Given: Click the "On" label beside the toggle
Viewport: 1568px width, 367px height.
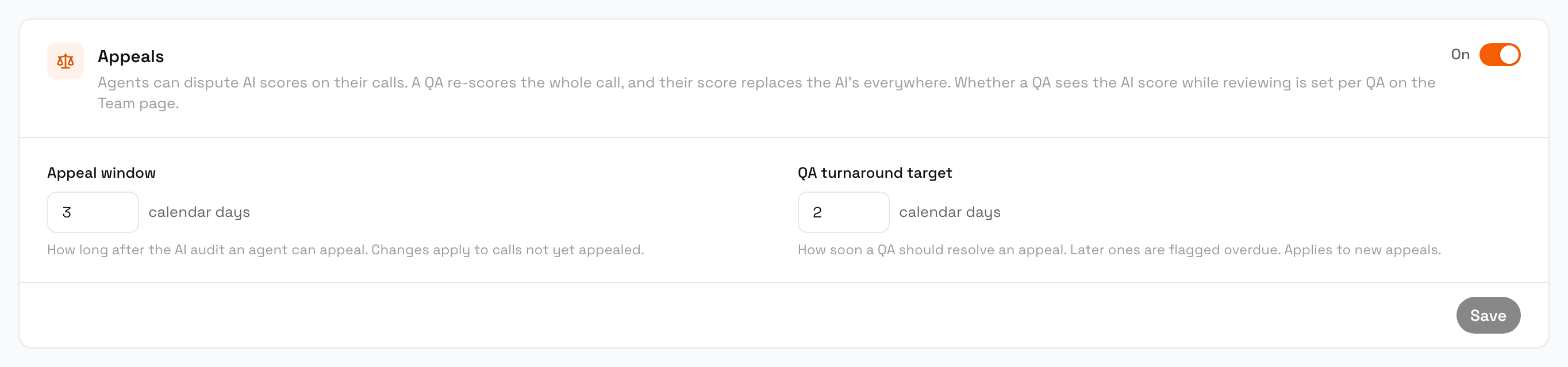Looking at the screenshot, I should pyautogui.click(x=1461, y=55).
